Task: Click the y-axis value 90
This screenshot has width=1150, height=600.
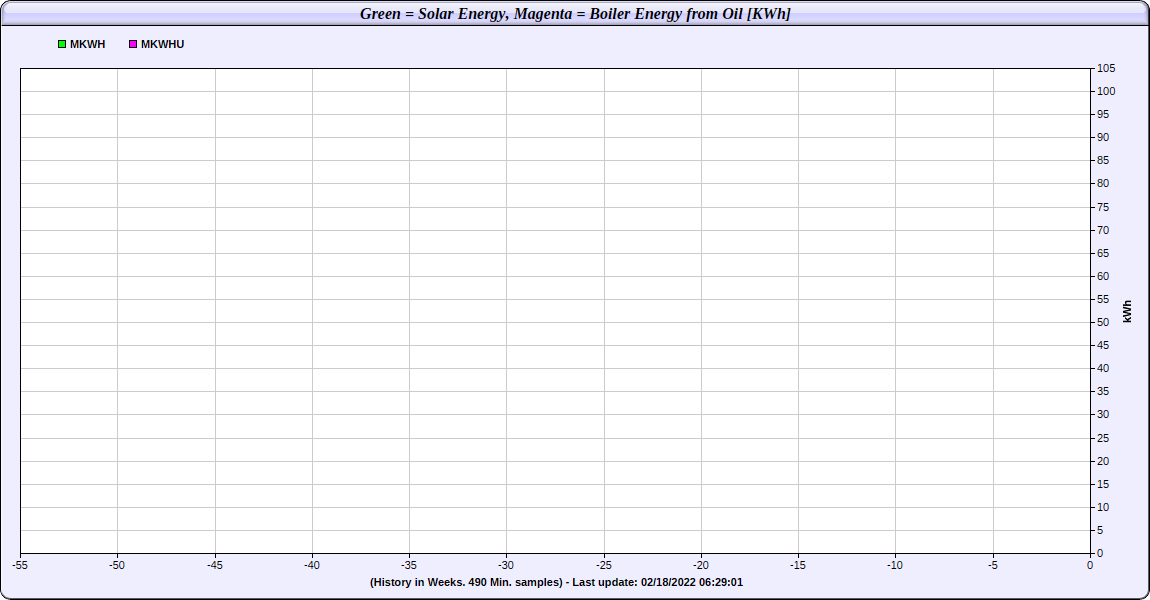Action: pyautogui.click(x=1103, y=137)
